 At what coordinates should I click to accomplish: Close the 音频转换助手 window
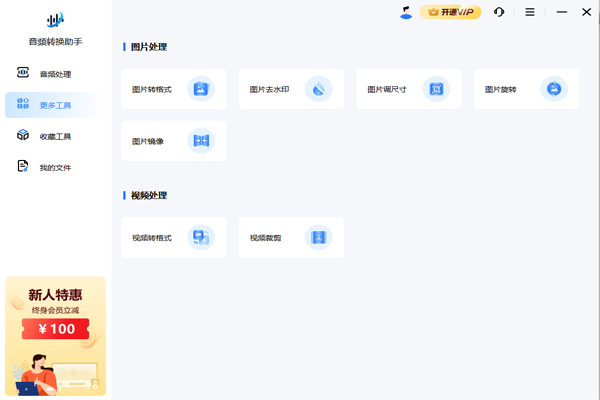click(x=587, y=12)
